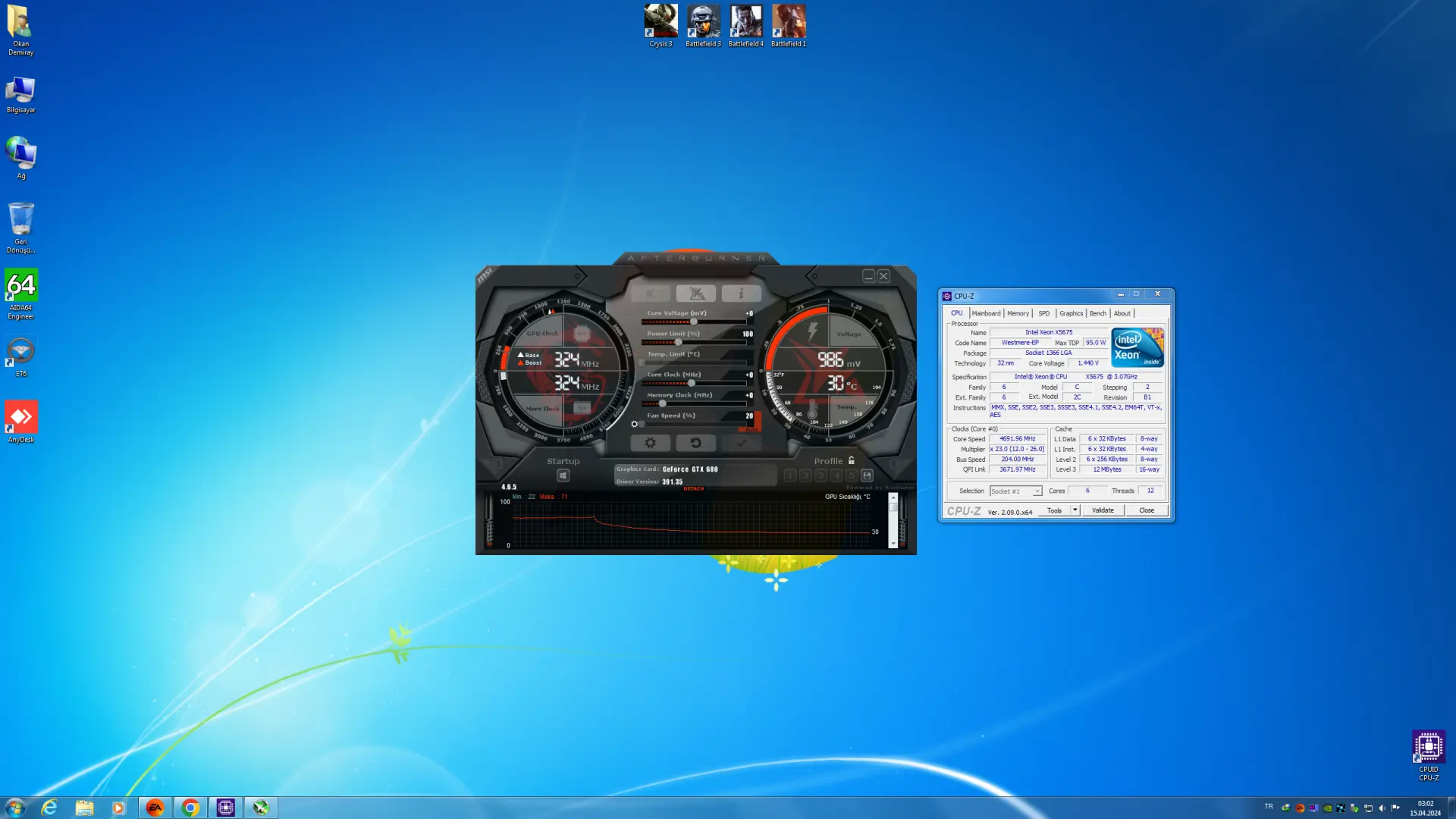Open the Okan Demiray user folder icon
Screen dimensions: 1456x819
[20, 30]
